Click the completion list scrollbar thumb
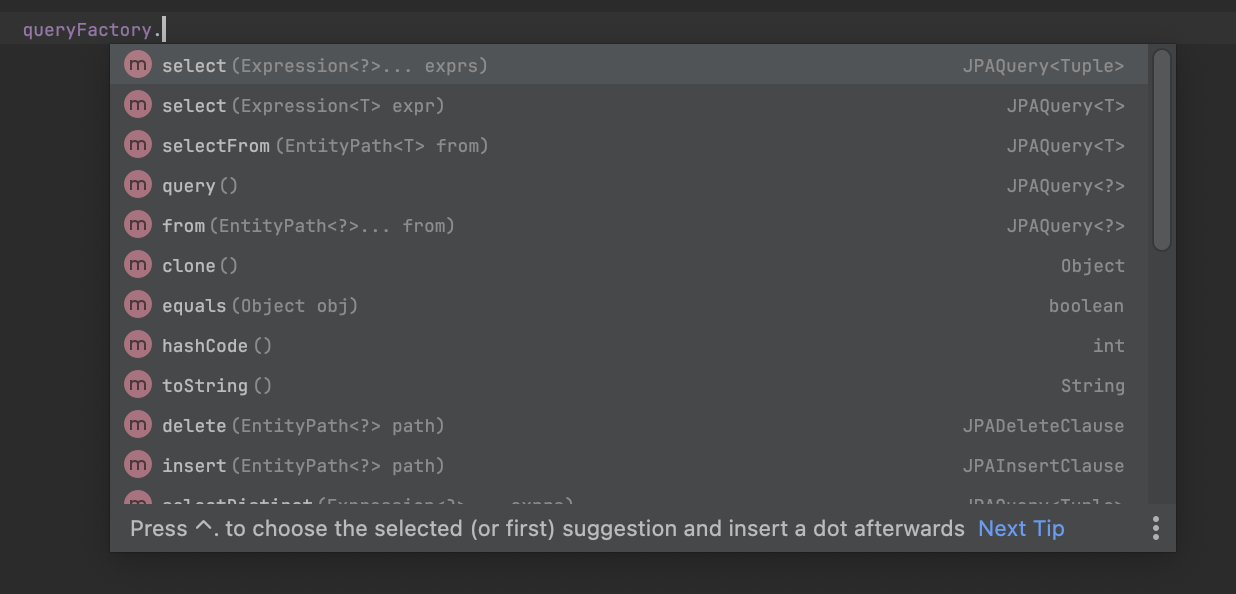Viewport: 1236px width, 594px height. (1161, 149)
